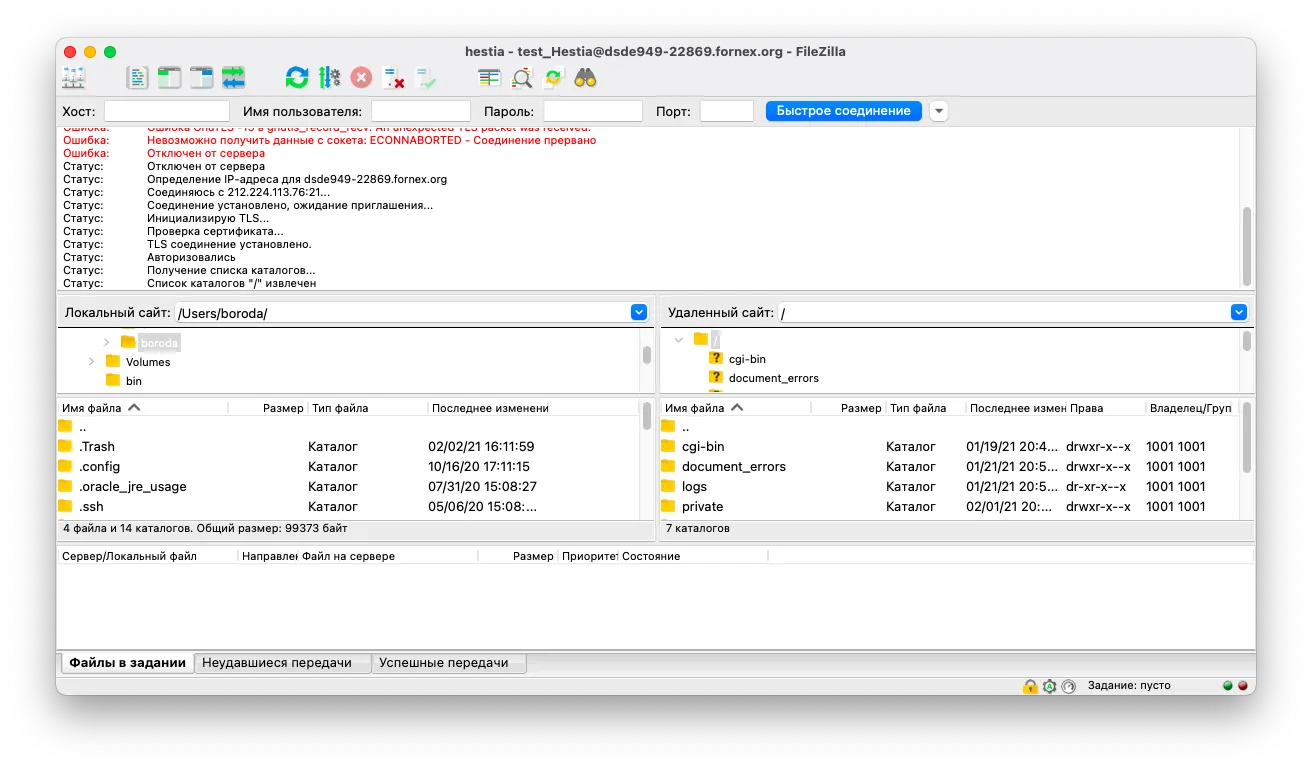Sort local files by Имя файла column
The width and height of the screenshot is (1312, 769).
click(143, 408)
